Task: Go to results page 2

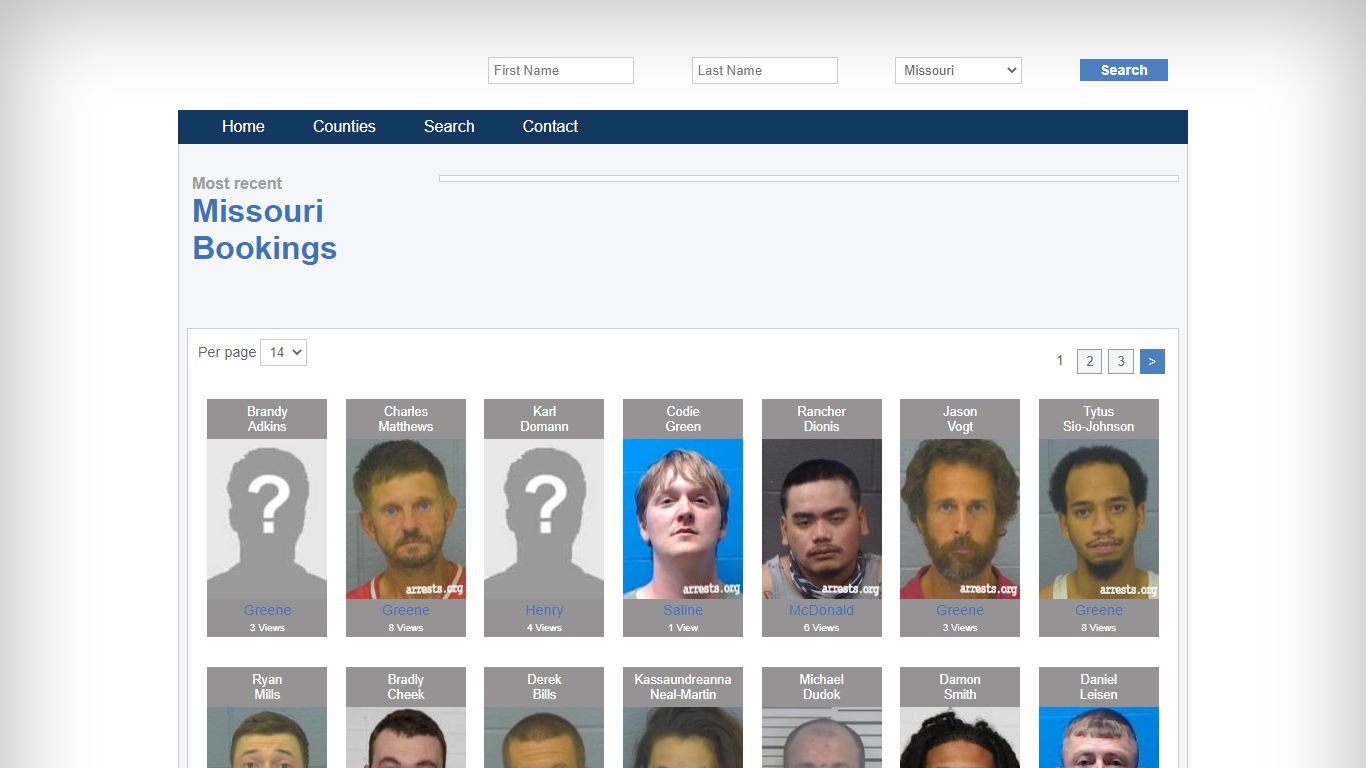Action: tap(1089, 361)
